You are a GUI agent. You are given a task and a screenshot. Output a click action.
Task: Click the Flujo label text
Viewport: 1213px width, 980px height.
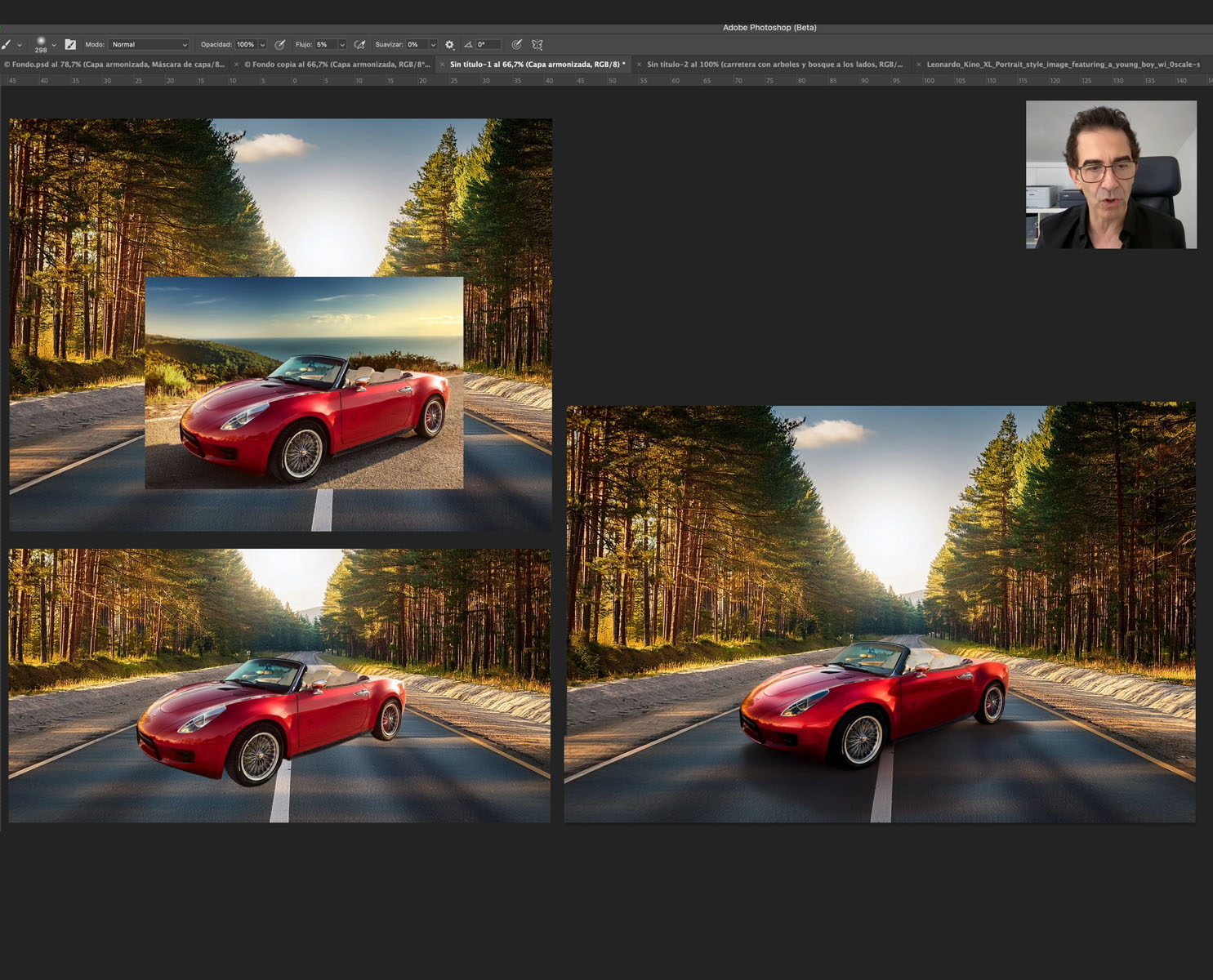pyautogui.click(x=303, y=45)
